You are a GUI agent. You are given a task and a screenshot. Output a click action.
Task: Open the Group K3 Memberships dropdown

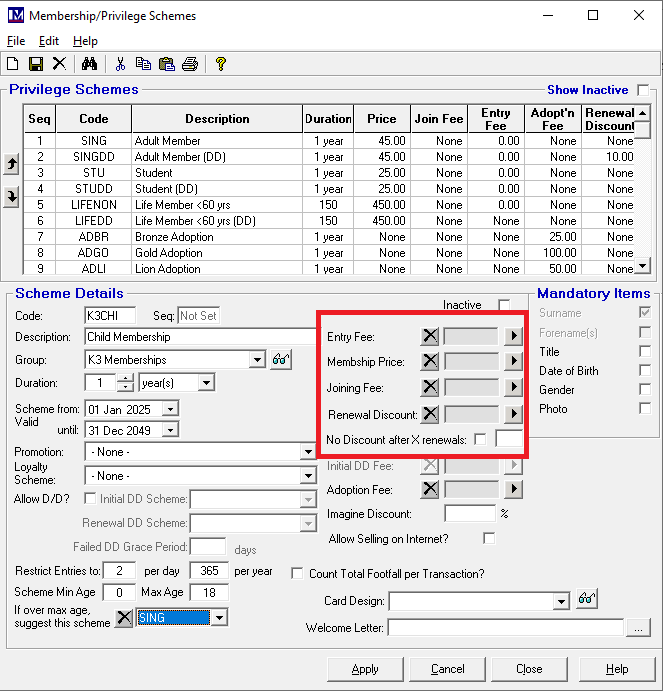coord(257,360)
